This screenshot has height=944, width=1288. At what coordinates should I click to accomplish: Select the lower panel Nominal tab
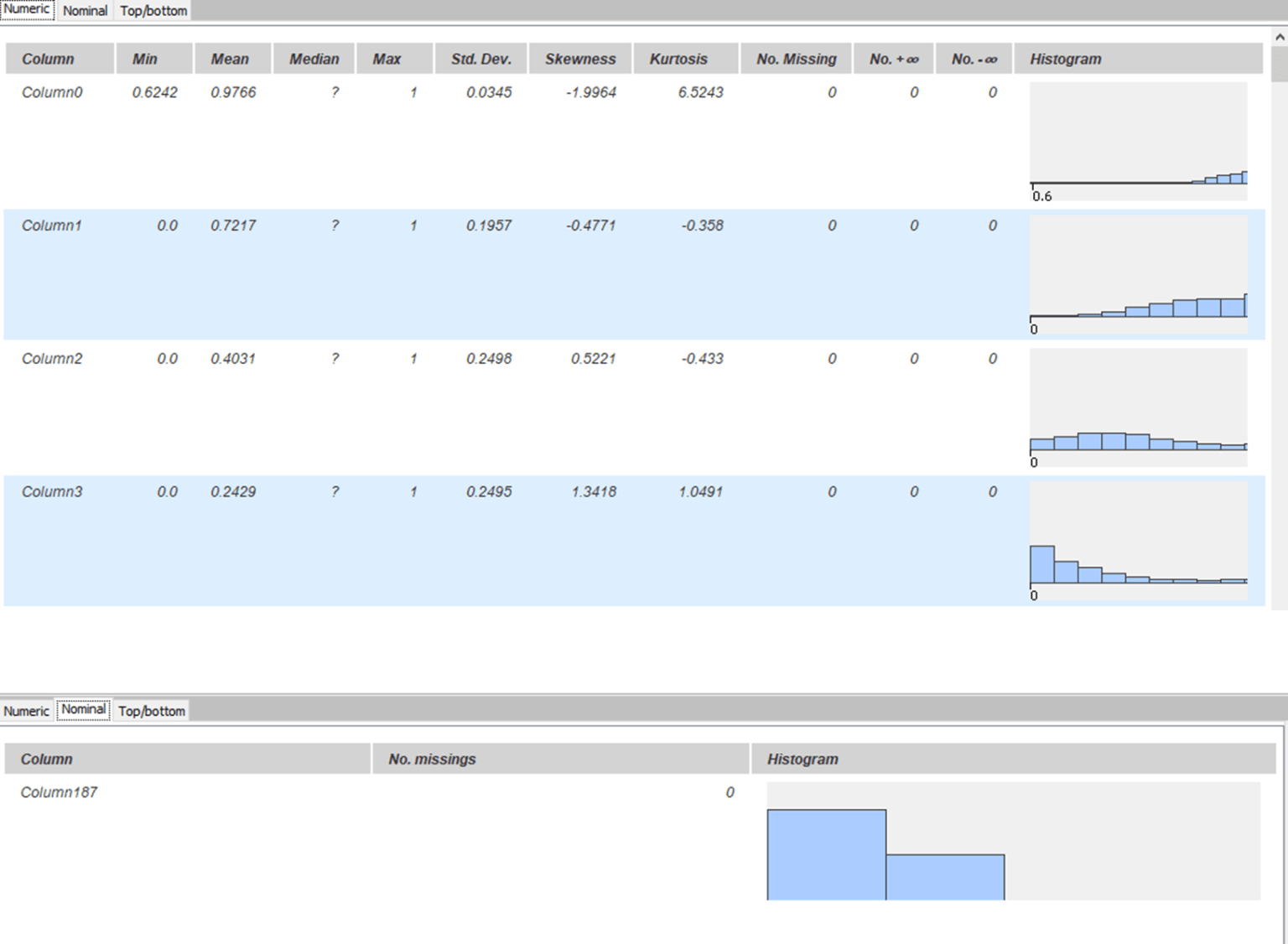pos(84,709)
